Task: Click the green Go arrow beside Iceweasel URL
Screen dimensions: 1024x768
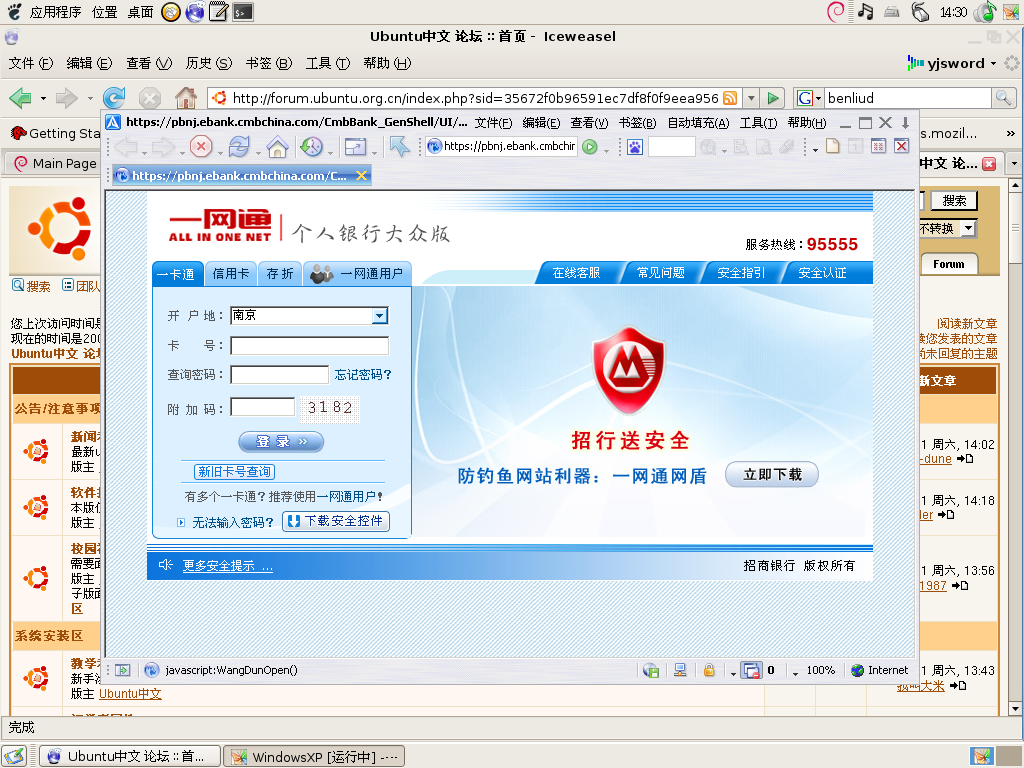Action: pos(773,98)
